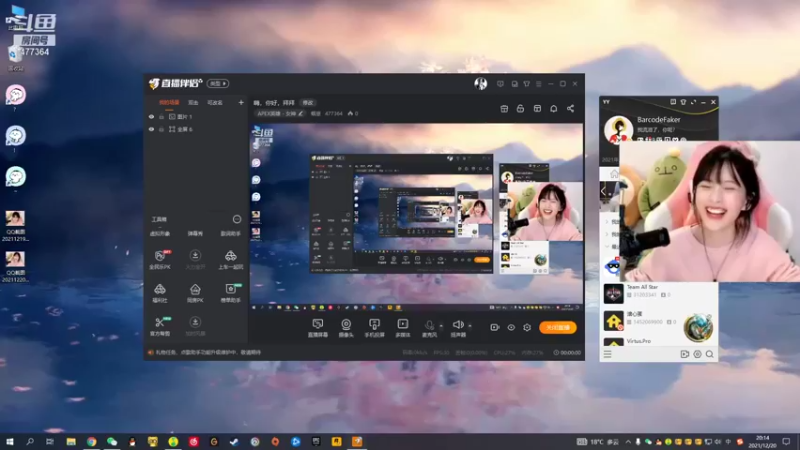
Task: Open the 福利社 tool
Action: pos(160,293)
